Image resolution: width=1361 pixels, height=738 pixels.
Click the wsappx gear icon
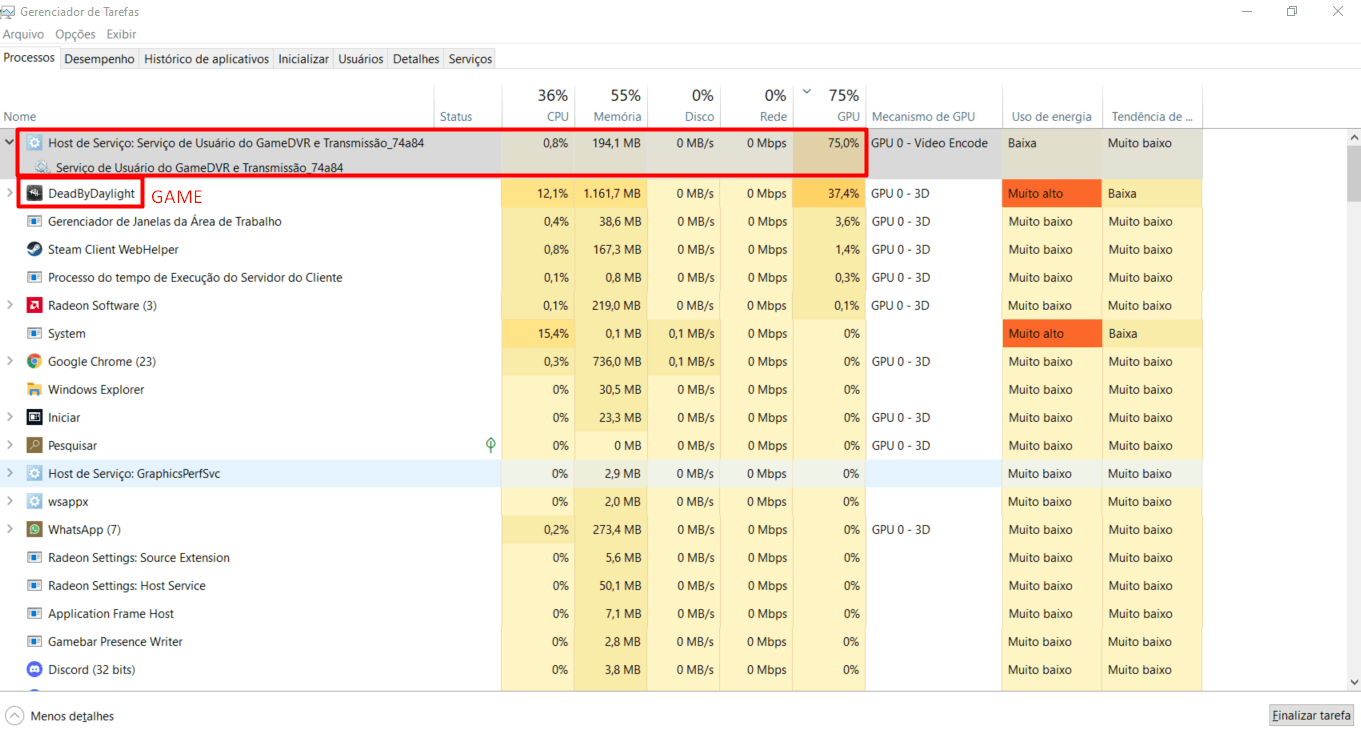tap(34, 501)
